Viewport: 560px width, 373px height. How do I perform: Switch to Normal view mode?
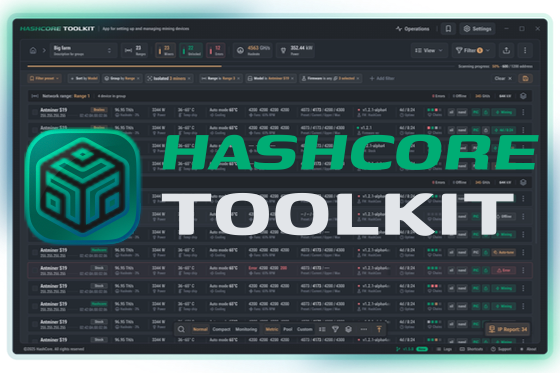coord(200,329)
